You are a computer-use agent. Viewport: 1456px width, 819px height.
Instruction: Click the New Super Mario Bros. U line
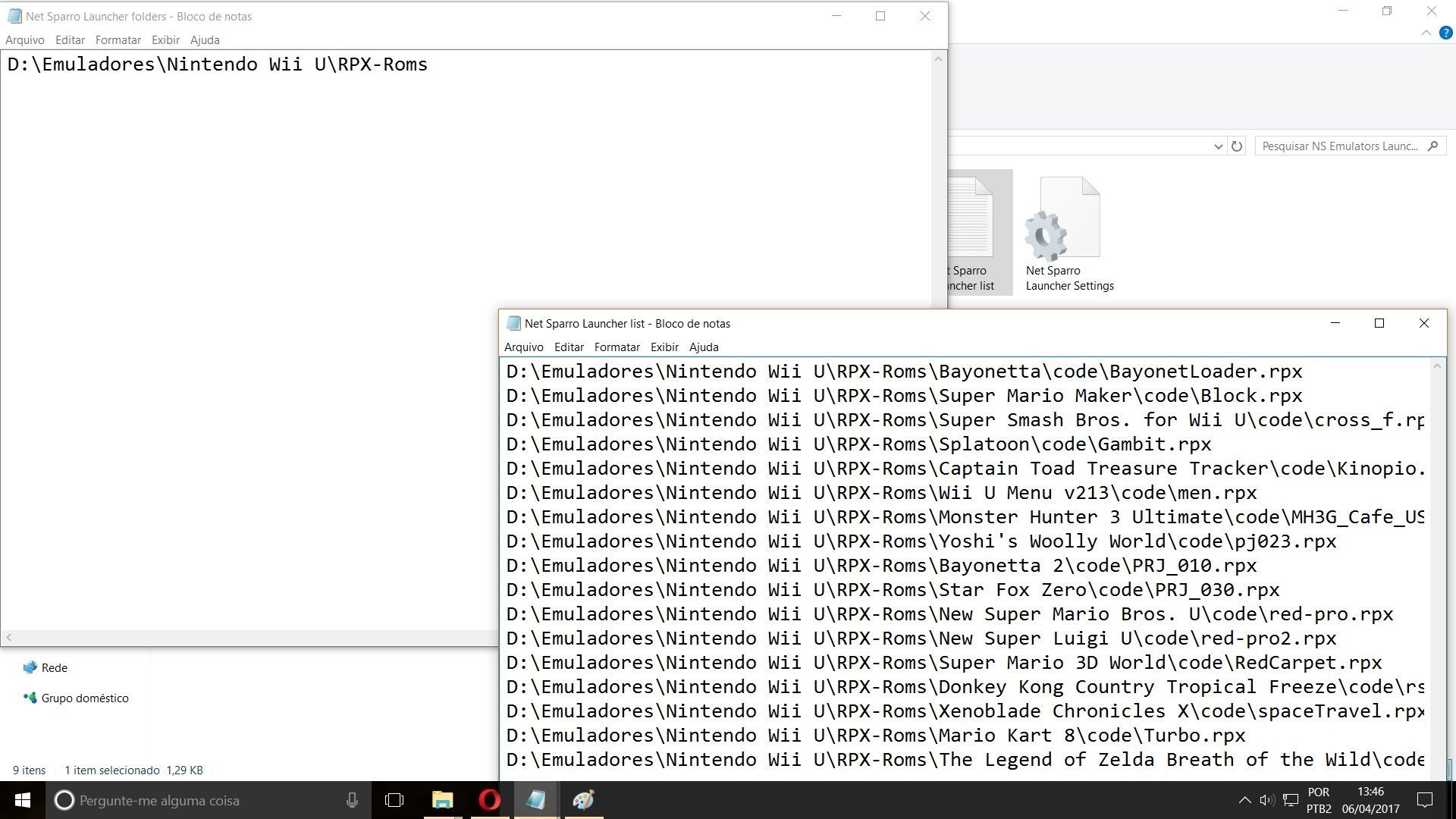949,614
